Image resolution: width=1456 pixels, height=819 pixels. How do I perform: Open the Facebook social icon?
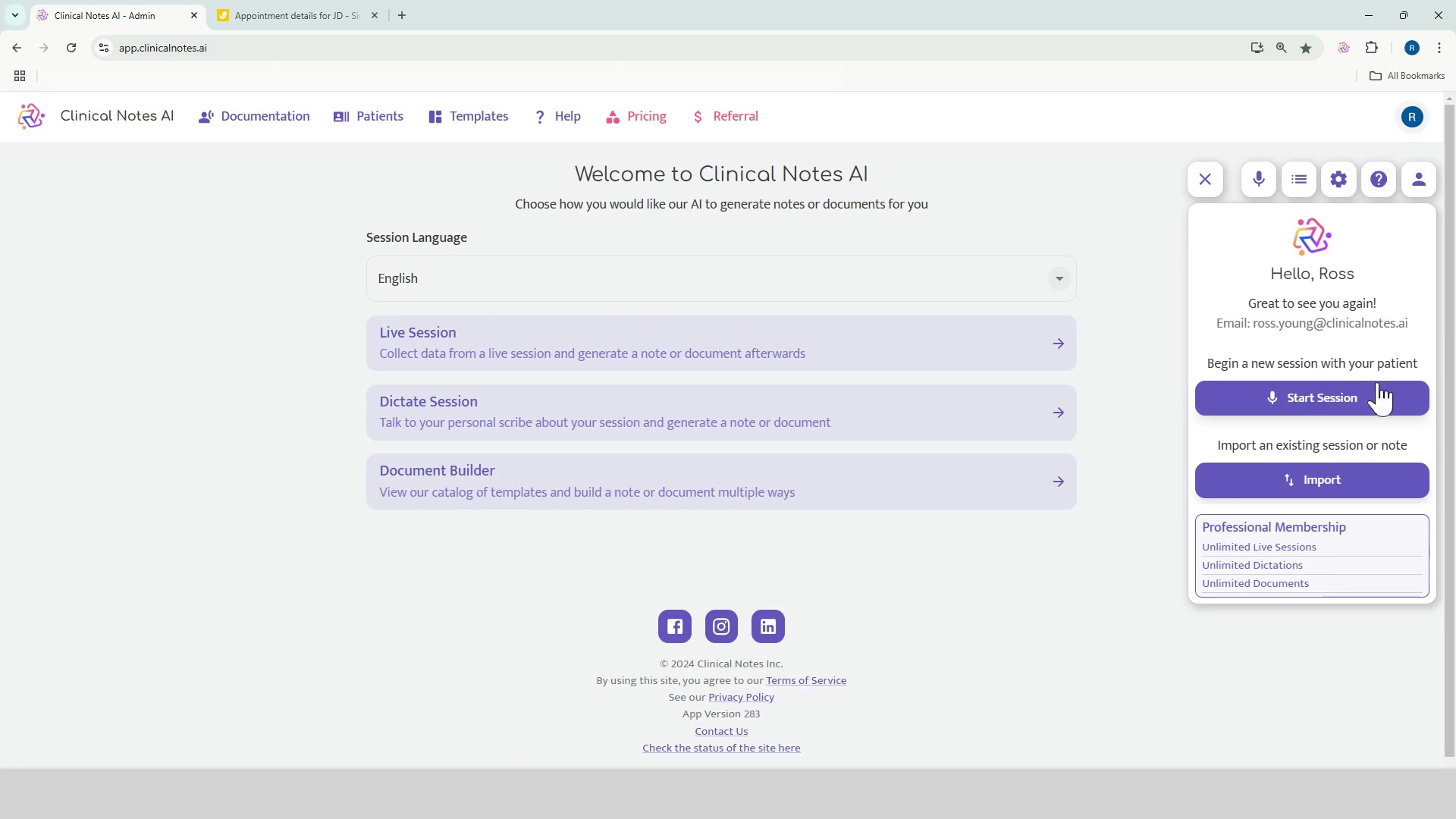675,626
